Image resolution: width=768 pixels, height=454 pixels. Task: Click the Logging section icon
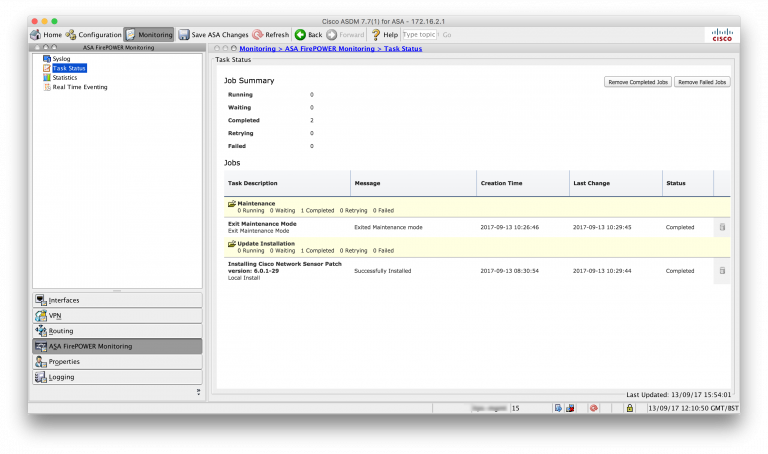coord(41,377)
